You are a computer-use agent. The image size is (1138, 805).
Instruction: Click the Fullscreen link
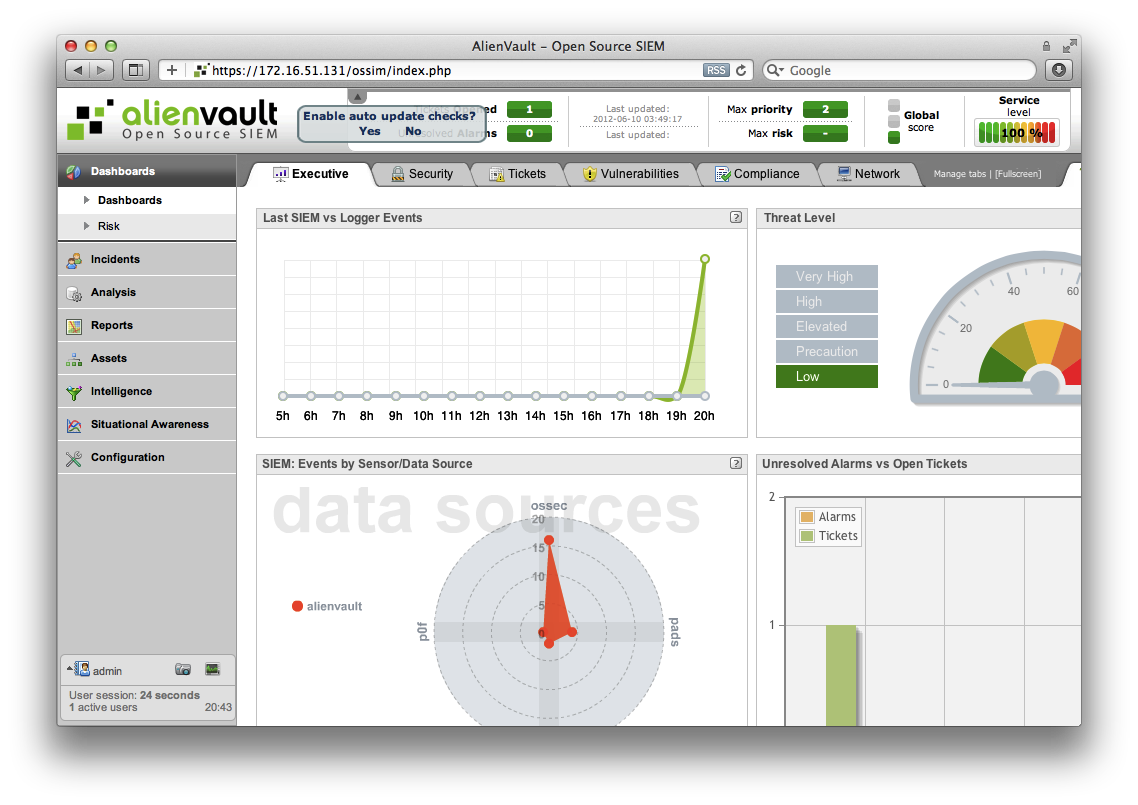1018,174
